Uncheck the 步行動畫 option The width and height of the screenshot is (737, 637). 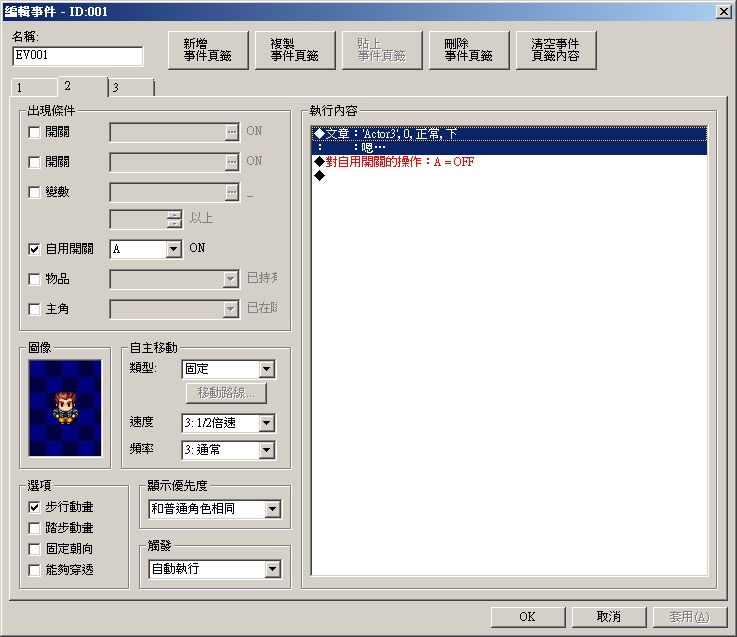pos(34,507)
